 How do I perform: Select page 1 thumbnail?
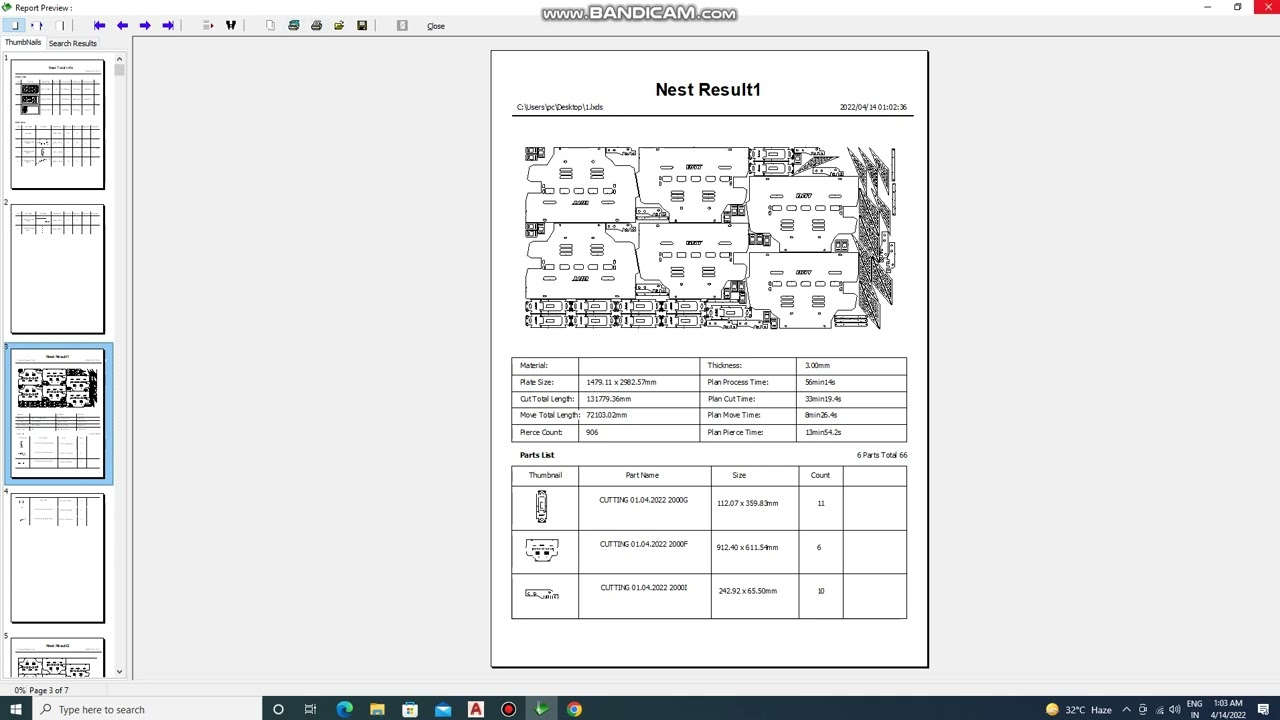57,124
